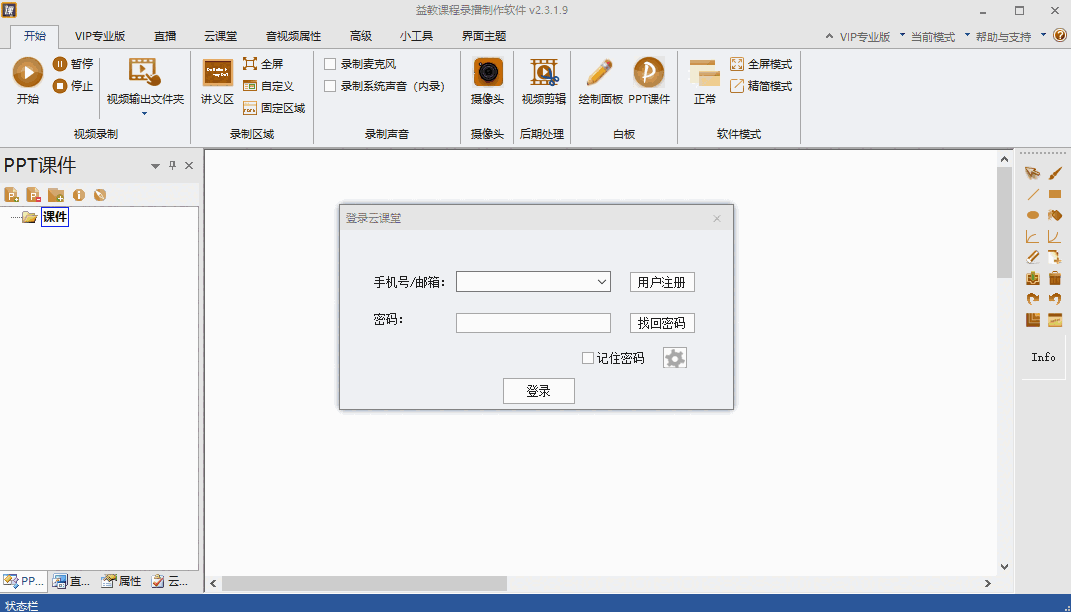
Task: Enable 录制麦克风 microphone recording
Action: pyautogui.click(x=331, y=62)
